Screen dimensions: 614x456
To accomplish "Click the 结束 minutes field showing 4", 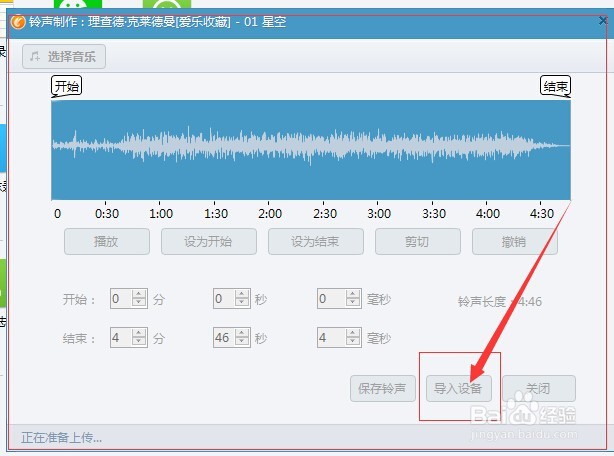I will coord(121,337).
